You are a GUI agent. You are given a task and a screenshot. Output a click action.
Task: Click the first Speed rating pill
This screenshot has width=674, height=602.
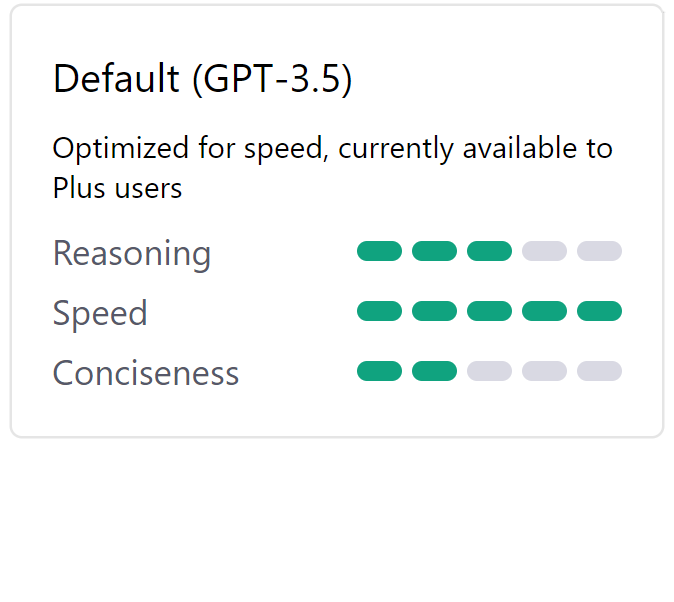[379, 311]
